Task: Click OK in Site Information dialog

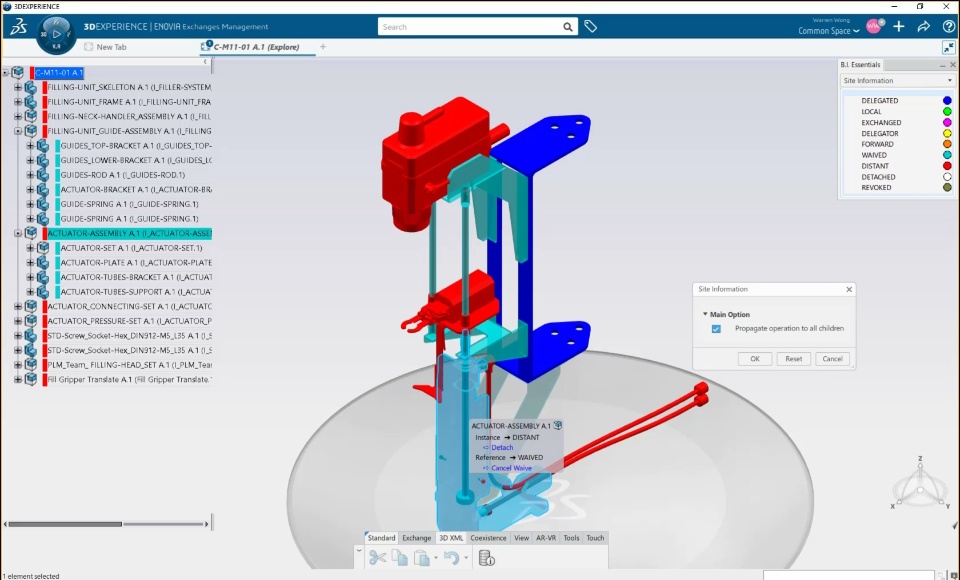Action: (755, 359)
